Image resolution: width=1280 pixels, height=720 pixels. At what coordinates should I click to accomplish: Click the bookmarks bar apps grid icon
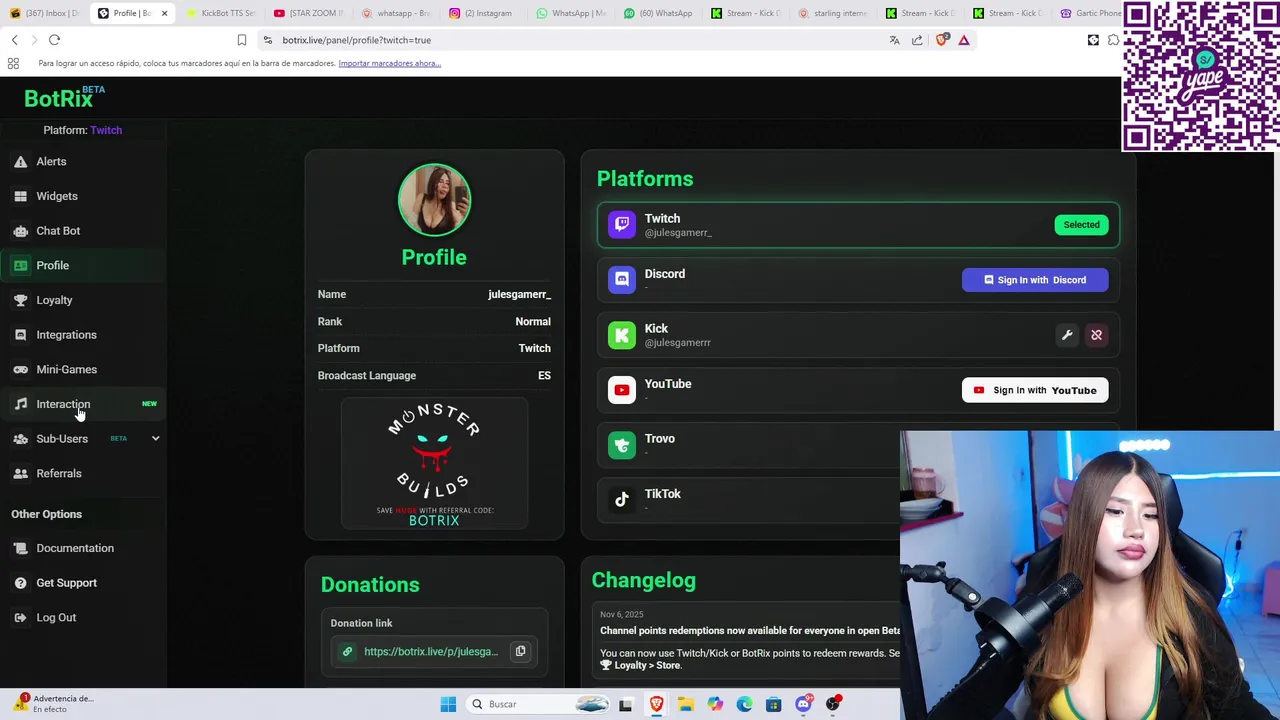click(13, 63)
